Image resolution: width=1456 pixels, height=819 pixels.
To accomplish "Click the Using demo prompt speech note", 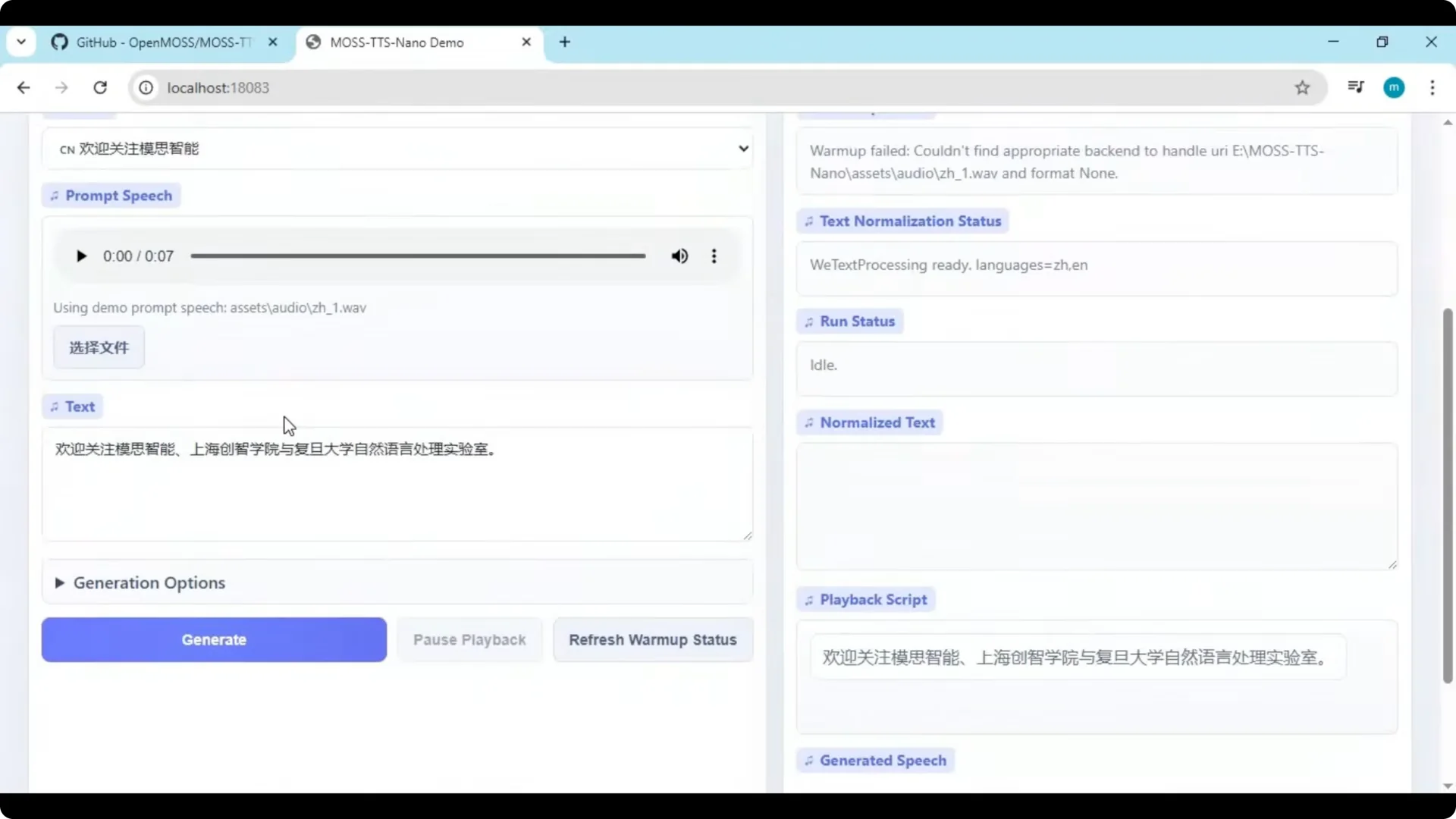I will pos(209,308).
